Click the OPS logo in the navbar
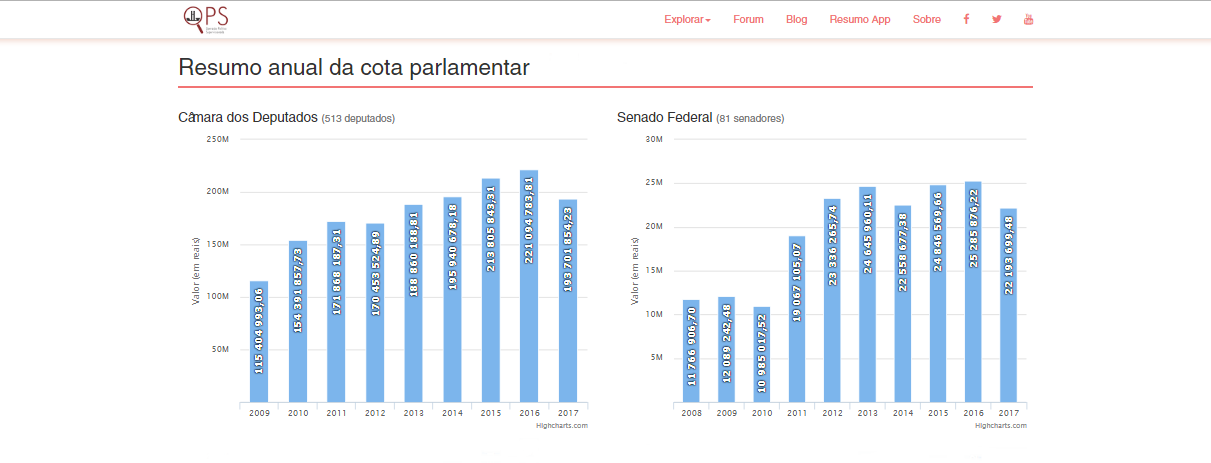Viewport: 1211px width, 463px height. coord(206,19)
